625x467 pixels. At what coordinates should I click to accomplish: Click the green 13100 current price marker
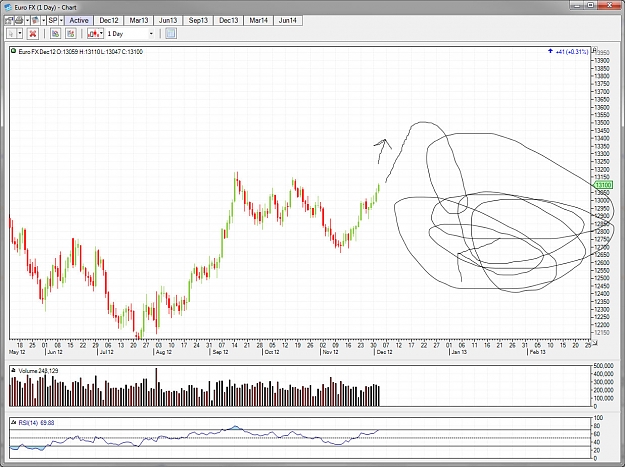[603, 185]
